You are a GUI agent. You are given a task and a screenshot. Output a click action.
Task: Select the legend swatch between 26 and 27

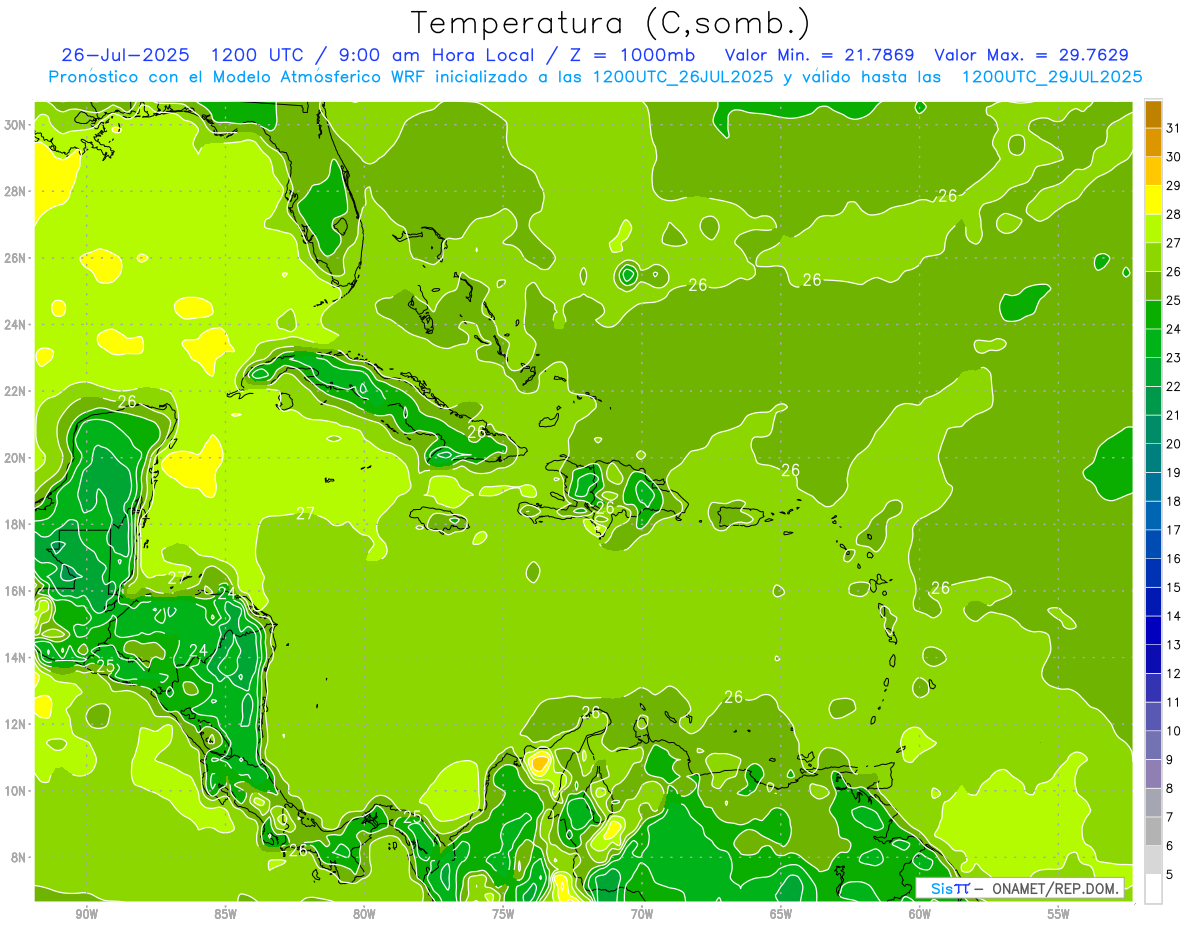pyautogui.click(x=1153, y=258)
